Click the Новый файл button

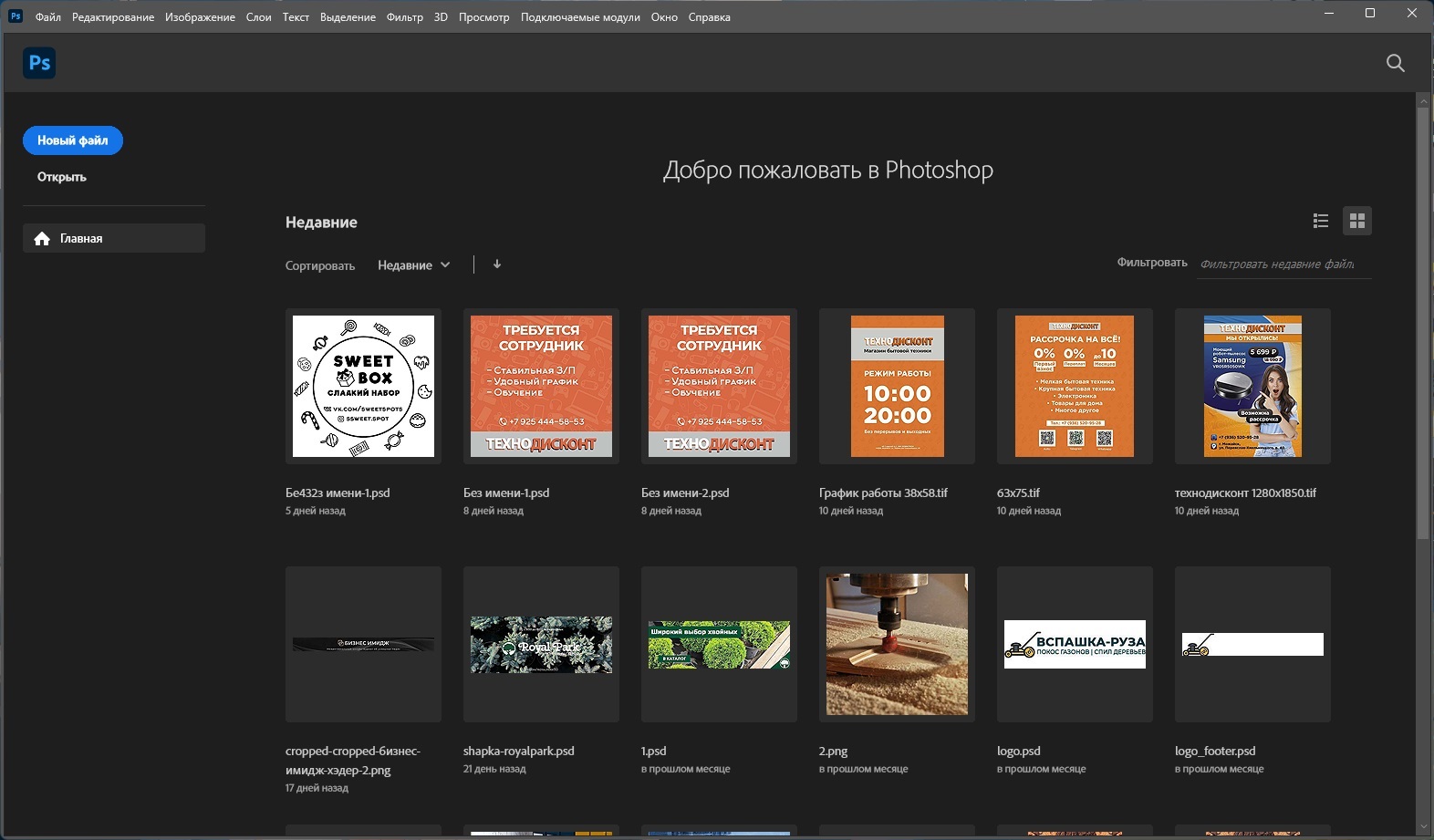[73, 140]
